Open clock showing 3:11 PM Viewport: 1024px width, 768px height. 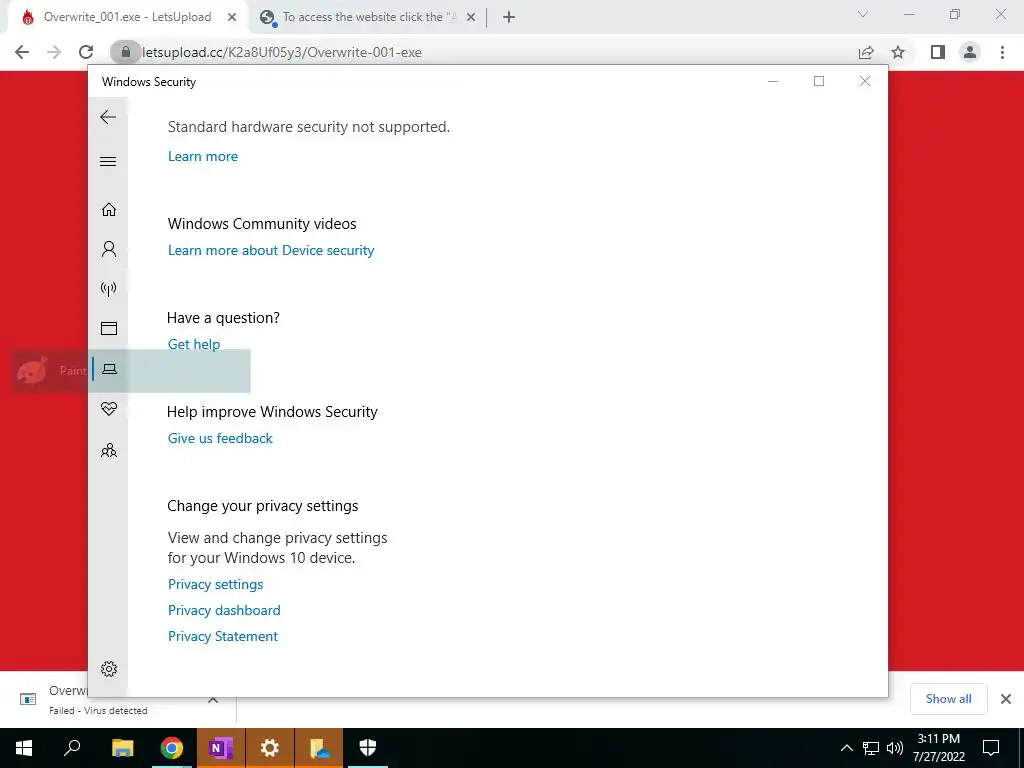tap(938, 748)
